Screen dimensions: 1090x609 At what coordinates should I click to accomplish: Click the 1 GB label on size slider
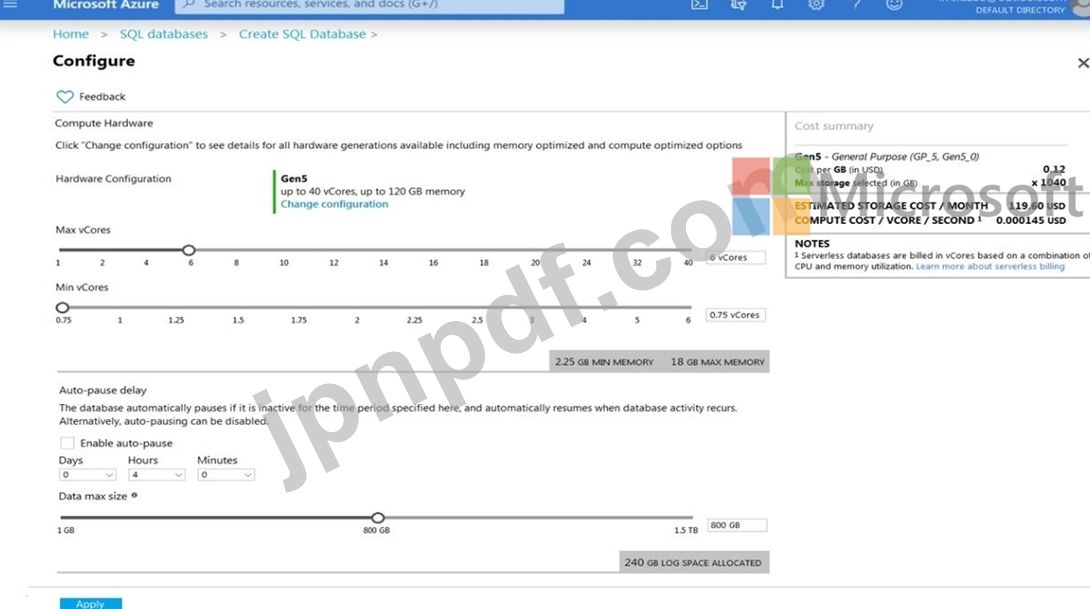coord(65,530)
